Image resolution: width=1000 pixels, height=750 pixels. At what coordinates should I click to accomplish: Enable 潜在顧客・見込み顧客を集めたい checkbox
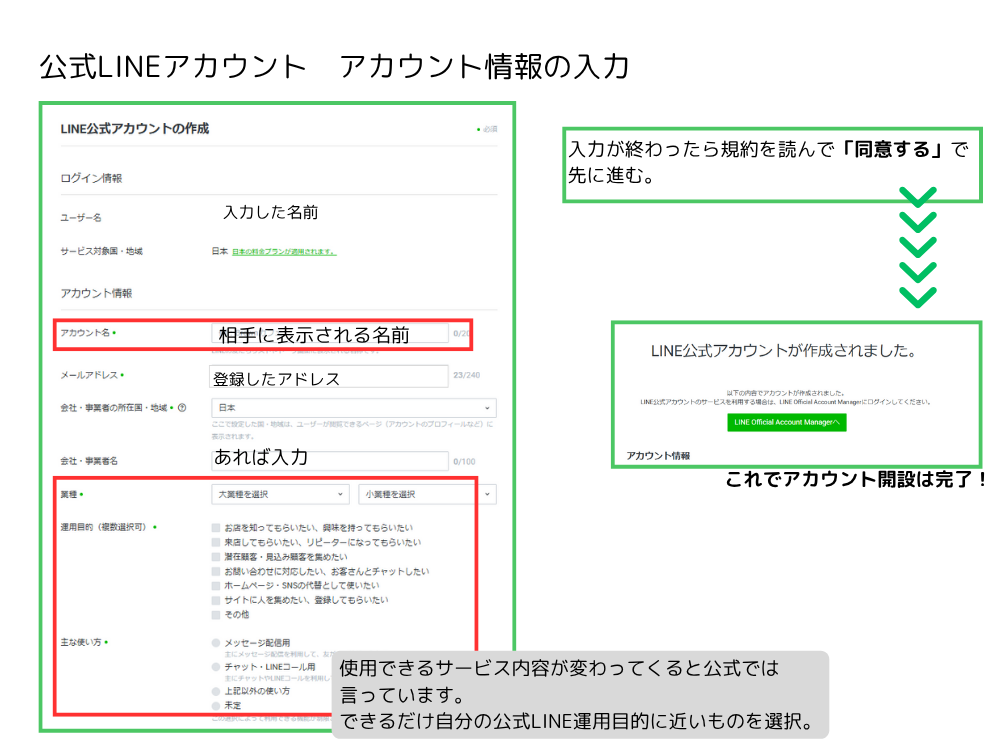(x=216, y=557)
